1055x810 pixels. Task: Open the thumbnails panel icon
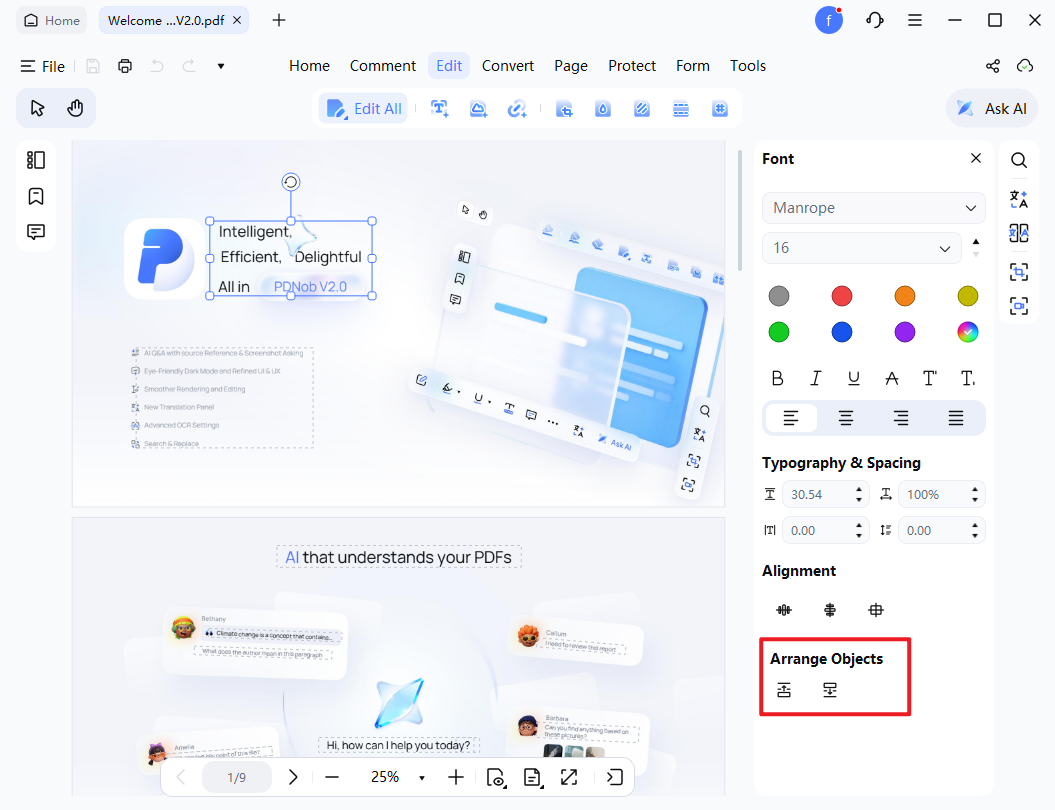tap(36, 160)
